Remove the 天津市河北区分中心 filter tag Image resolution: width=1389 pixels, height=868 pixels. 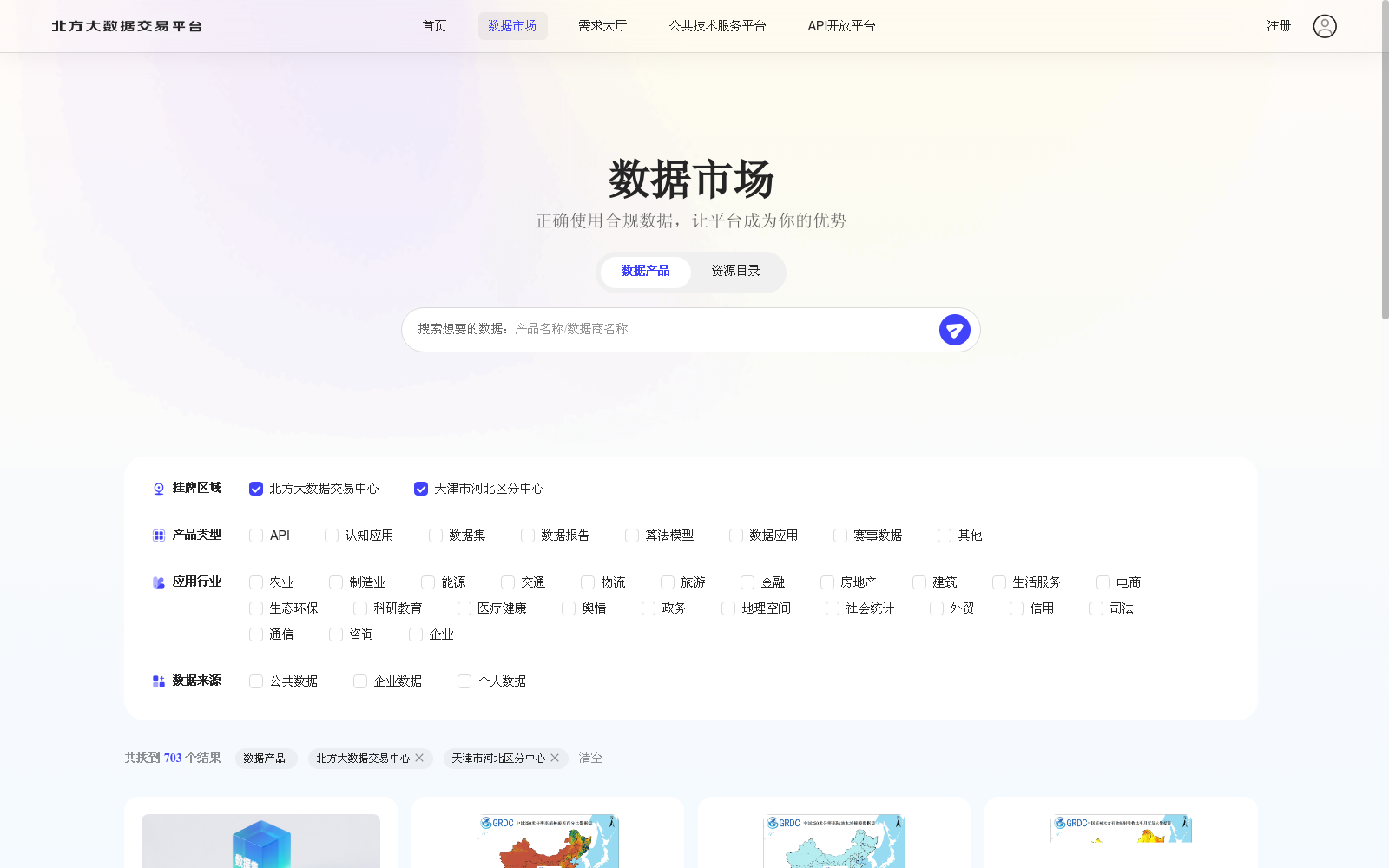click(x=555, y=758)
